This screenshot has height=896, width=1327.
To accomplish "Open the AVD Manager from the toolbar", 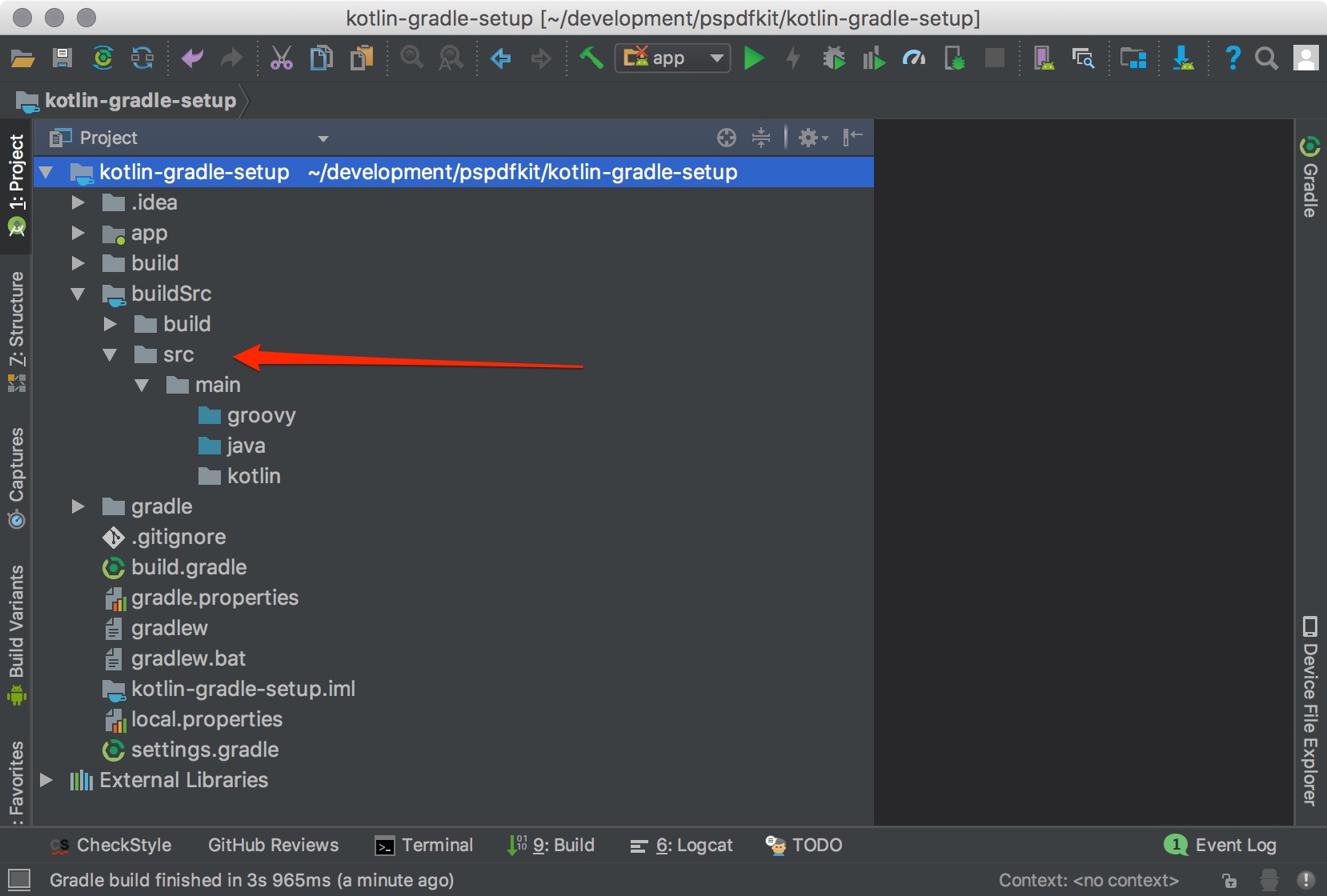I will pyautogui.click(x=1043, y=58).
